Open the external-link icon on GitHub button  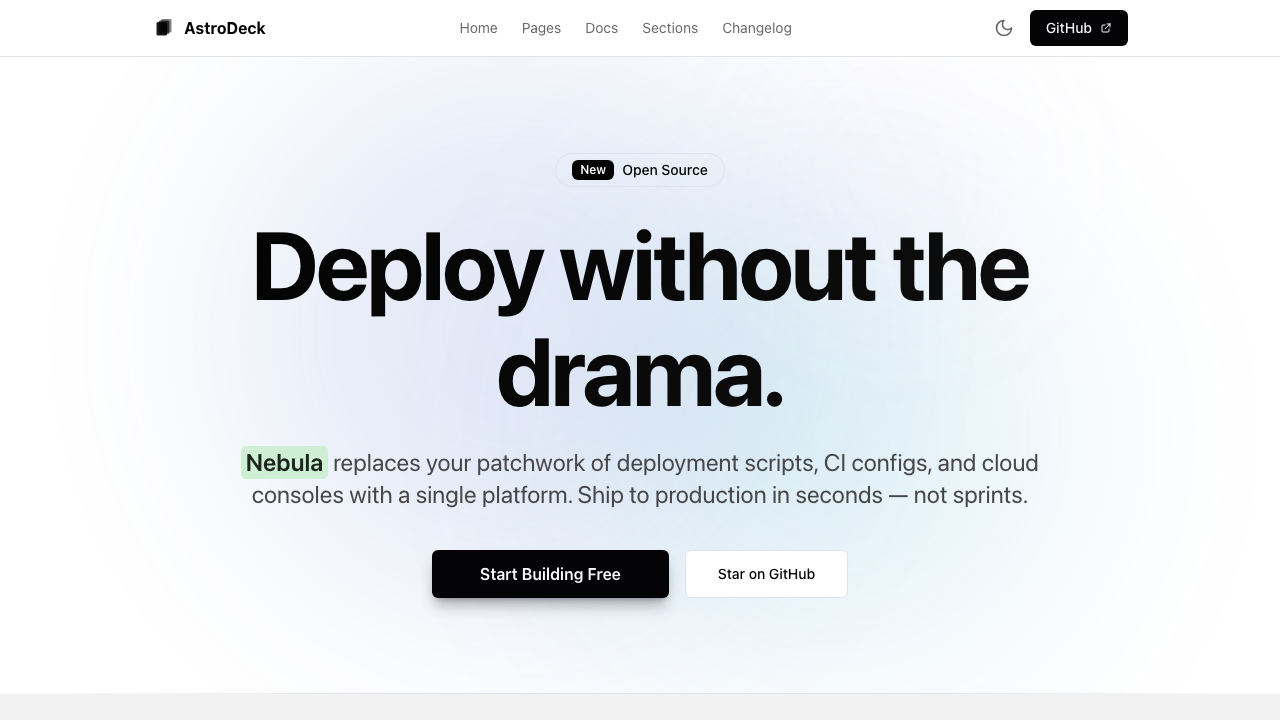point(1104,27)
